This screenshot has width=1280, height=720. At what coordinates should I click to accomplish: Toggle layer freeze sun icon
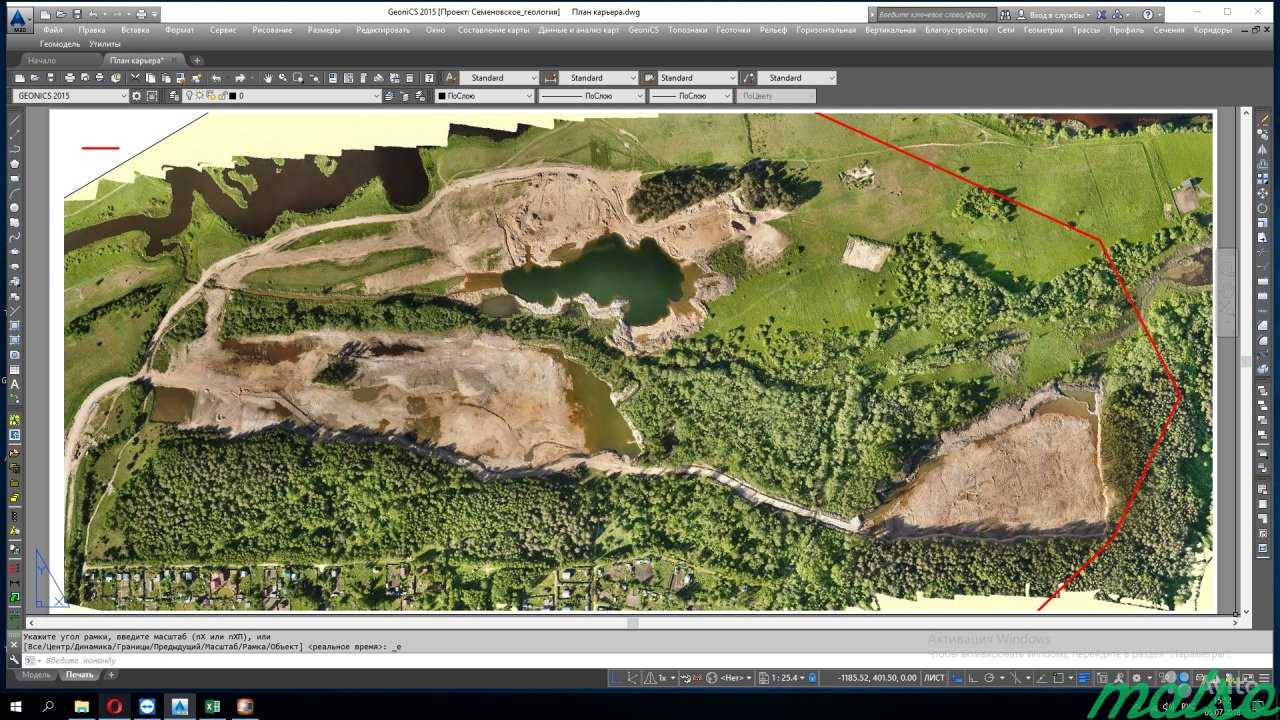pyautogui.click(x=199, y=96)
